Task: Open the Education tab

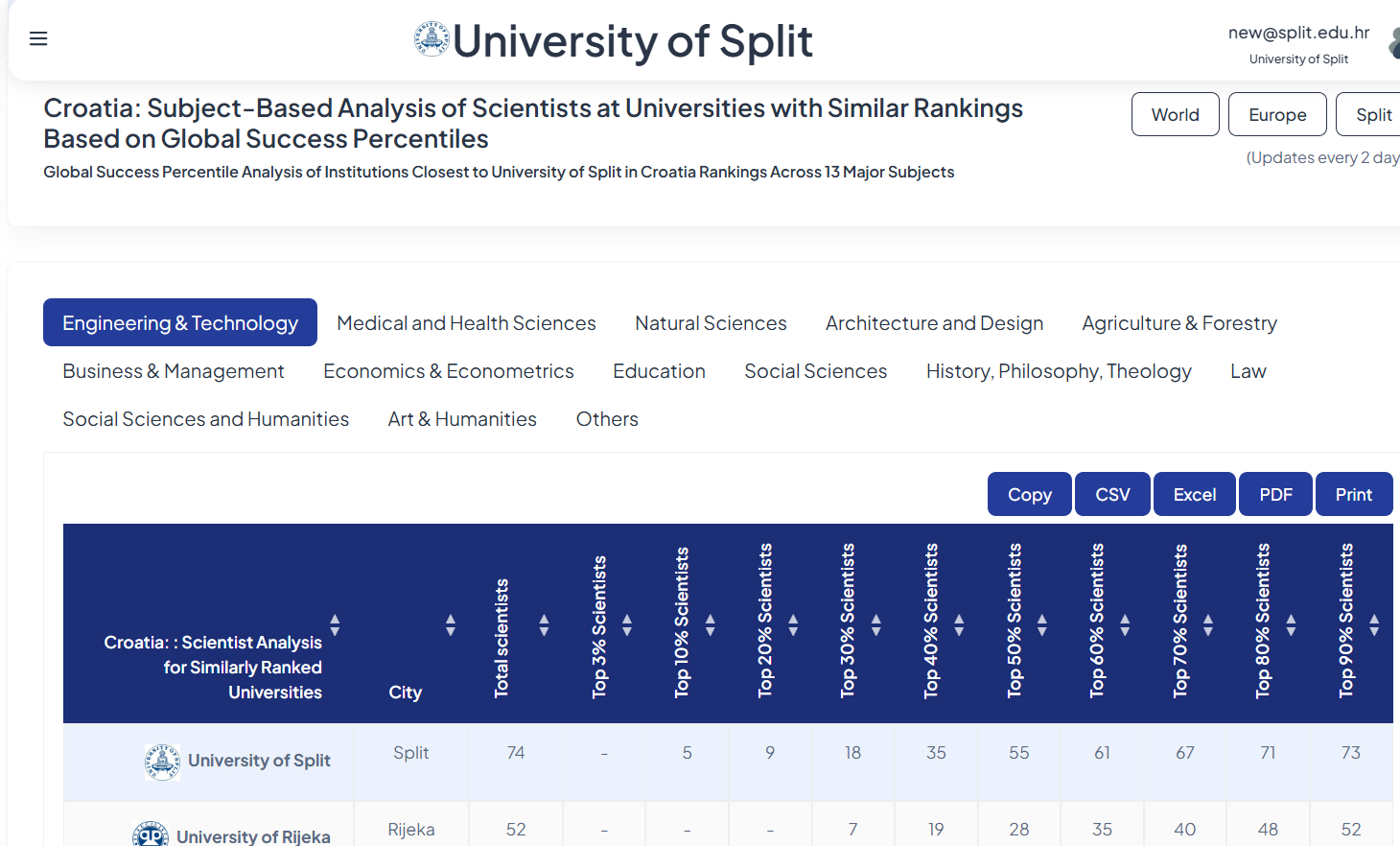Action: [x=659, y=371]
